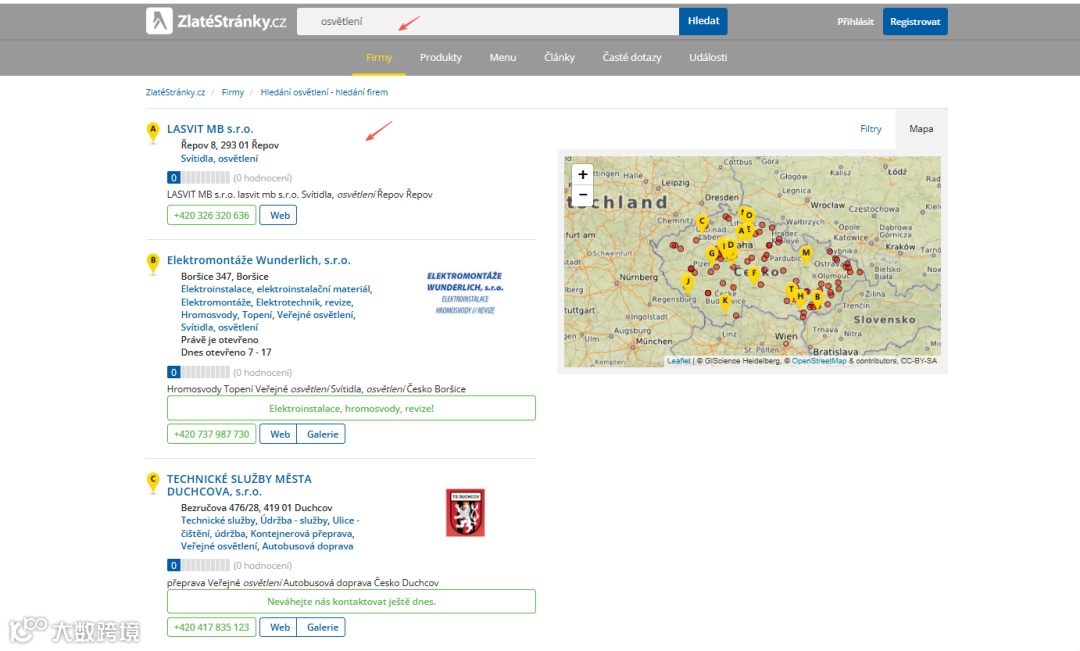This screenshot has height=651, width=1080.
Task: Zoom out the map with minus button
Action: (x=583, y=195)
